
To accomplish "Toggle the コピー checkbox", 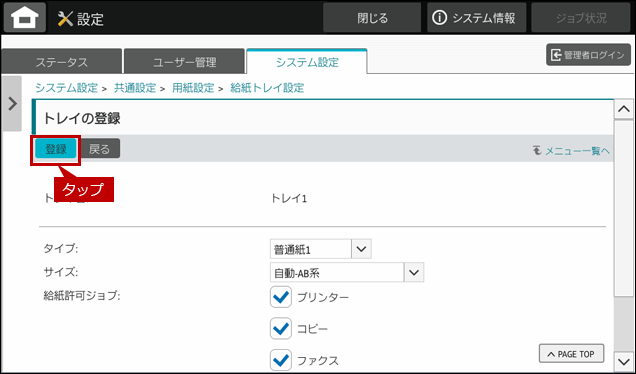I will click(281, 329).
